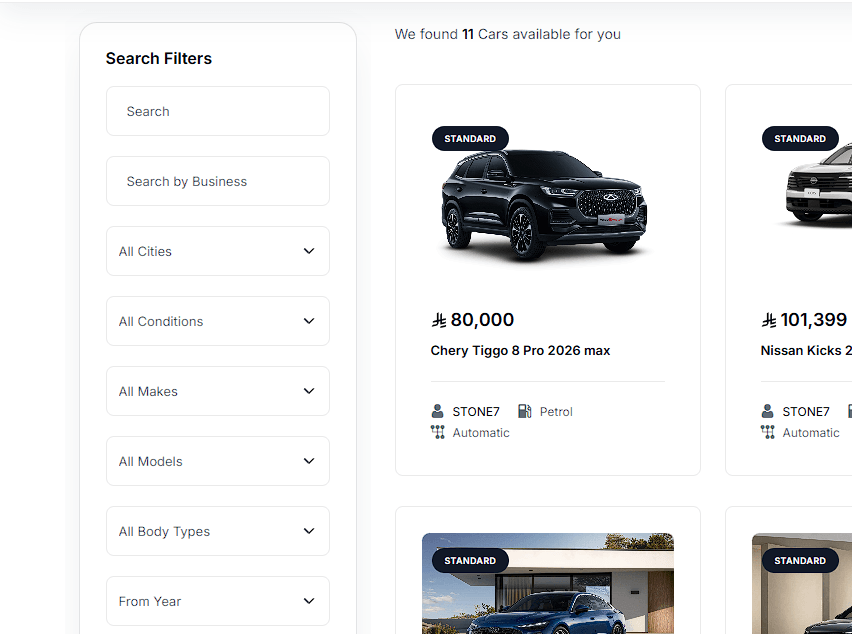Screen dimensions: 852x634
Task: Open the All Makes dropdown
Action: tap(218, 391)
